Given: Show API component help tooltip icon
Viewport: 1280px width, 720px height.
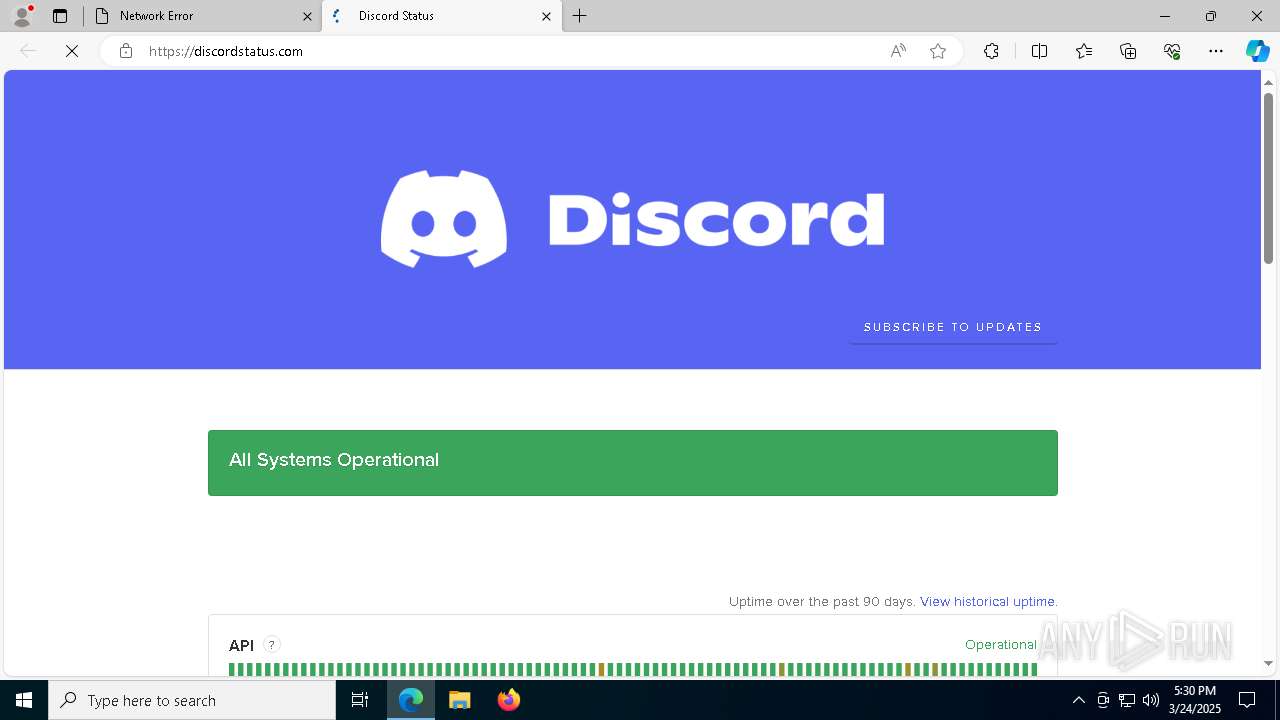Looking at the screenshot, I should pos(271,645).
